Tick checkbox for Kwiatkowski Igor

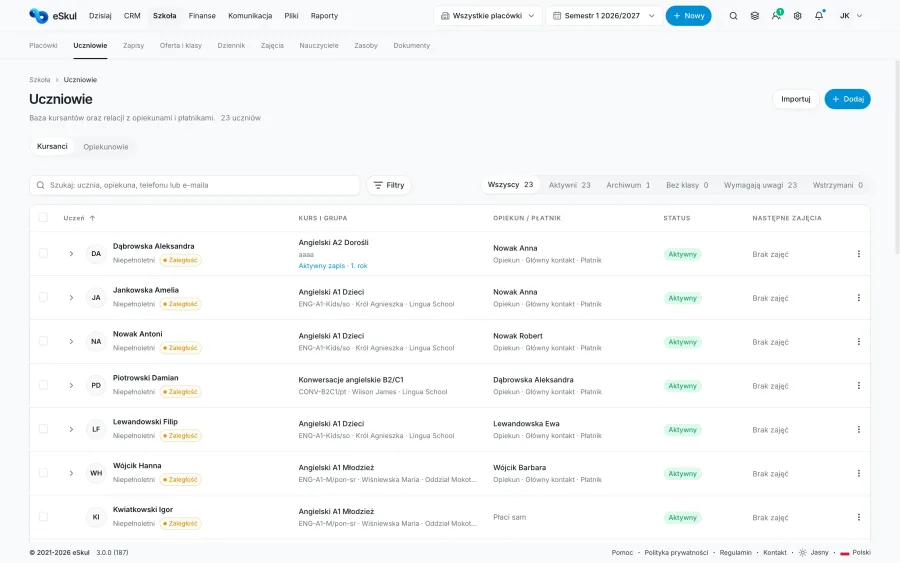point(43,517)
